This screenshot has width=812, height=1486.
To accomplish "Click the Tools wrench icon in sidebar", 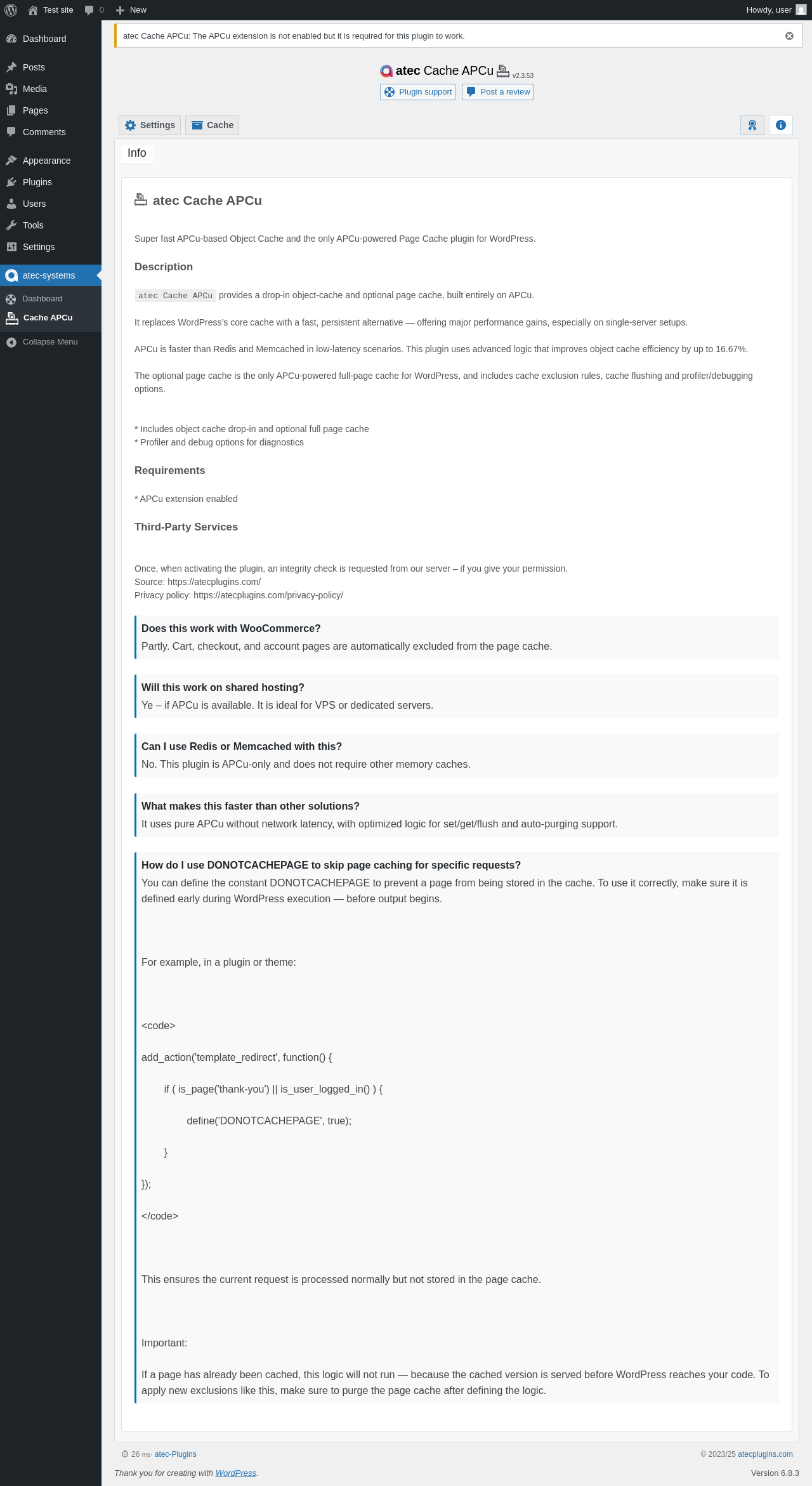I will point(11,225).
